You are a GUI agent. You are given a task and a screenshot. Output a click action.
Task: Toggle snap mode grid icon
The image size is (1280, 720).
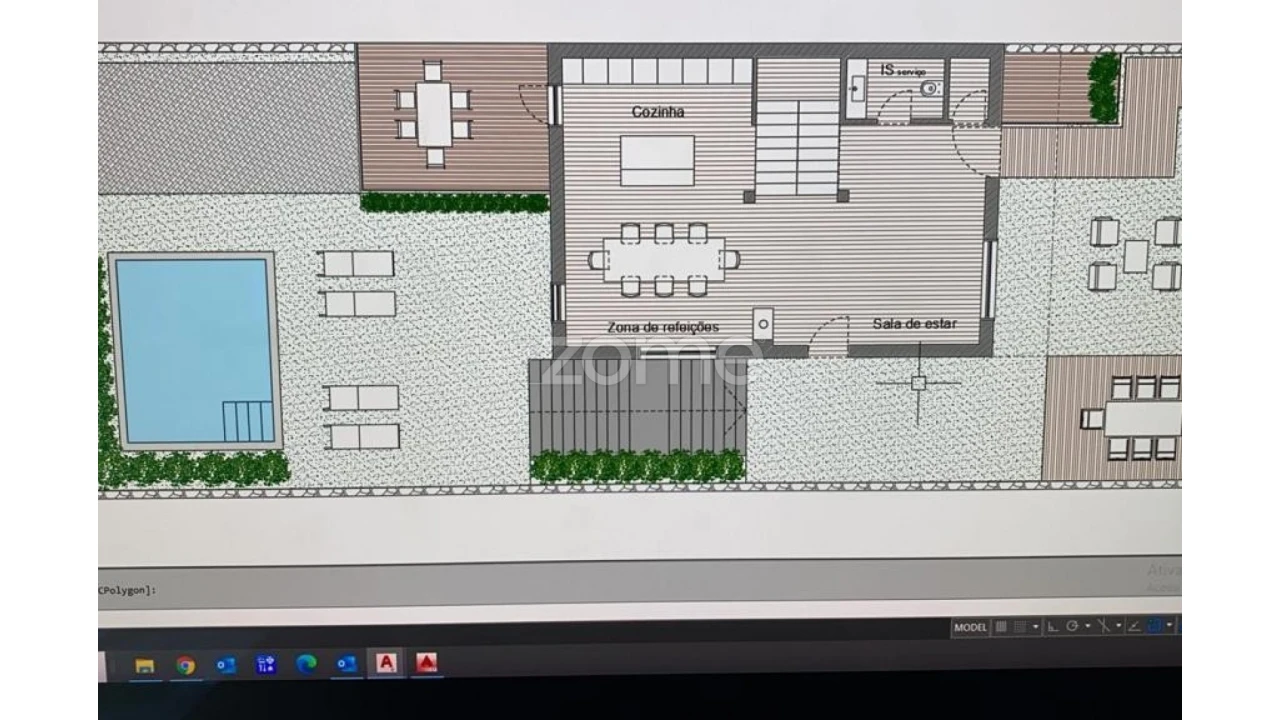1020,627
